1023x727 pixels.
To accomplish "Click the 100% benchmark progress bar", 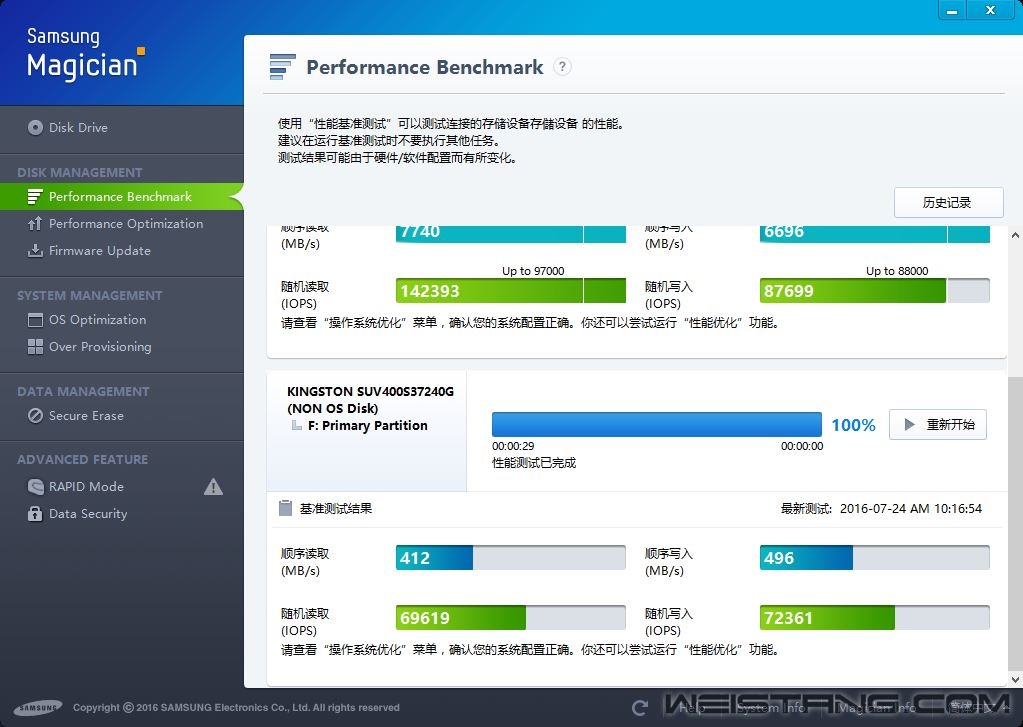I will click(656, 424).
